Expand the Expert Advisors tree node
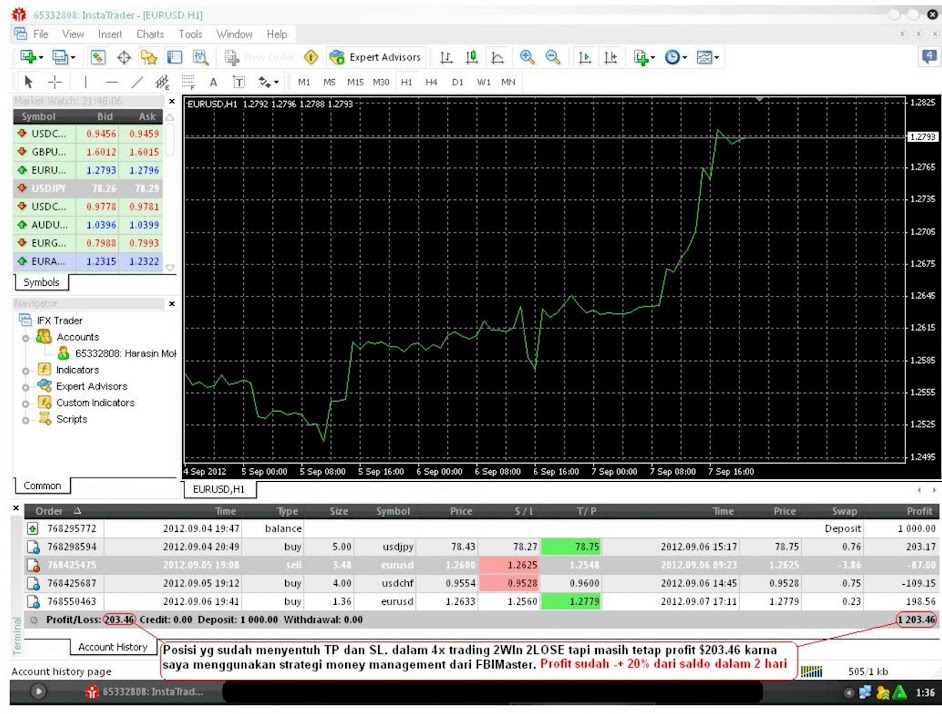The width and height of the screenshot is (942, 714). coord(25,388)
